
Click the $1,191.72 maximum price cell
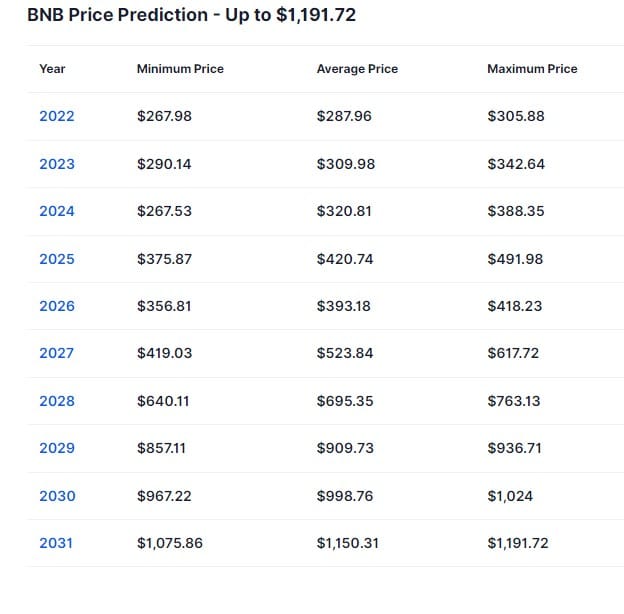(518, 543)
